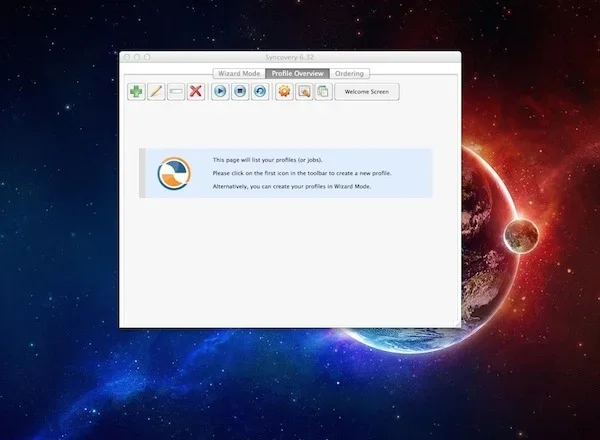Zoom the Syncovery window
Screen dimensions: 600x440
click(x=147, y=57)
